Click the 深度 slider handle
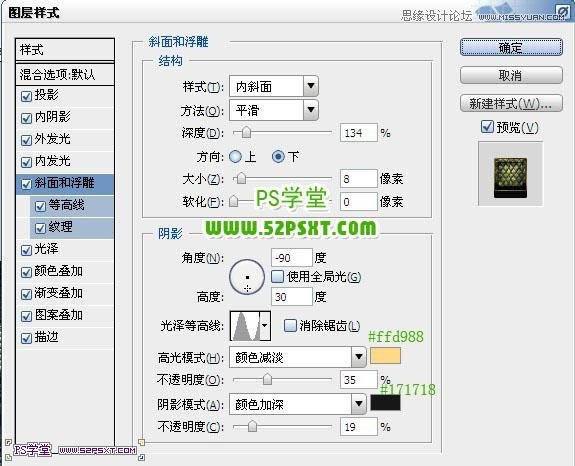 coord(246,132)
